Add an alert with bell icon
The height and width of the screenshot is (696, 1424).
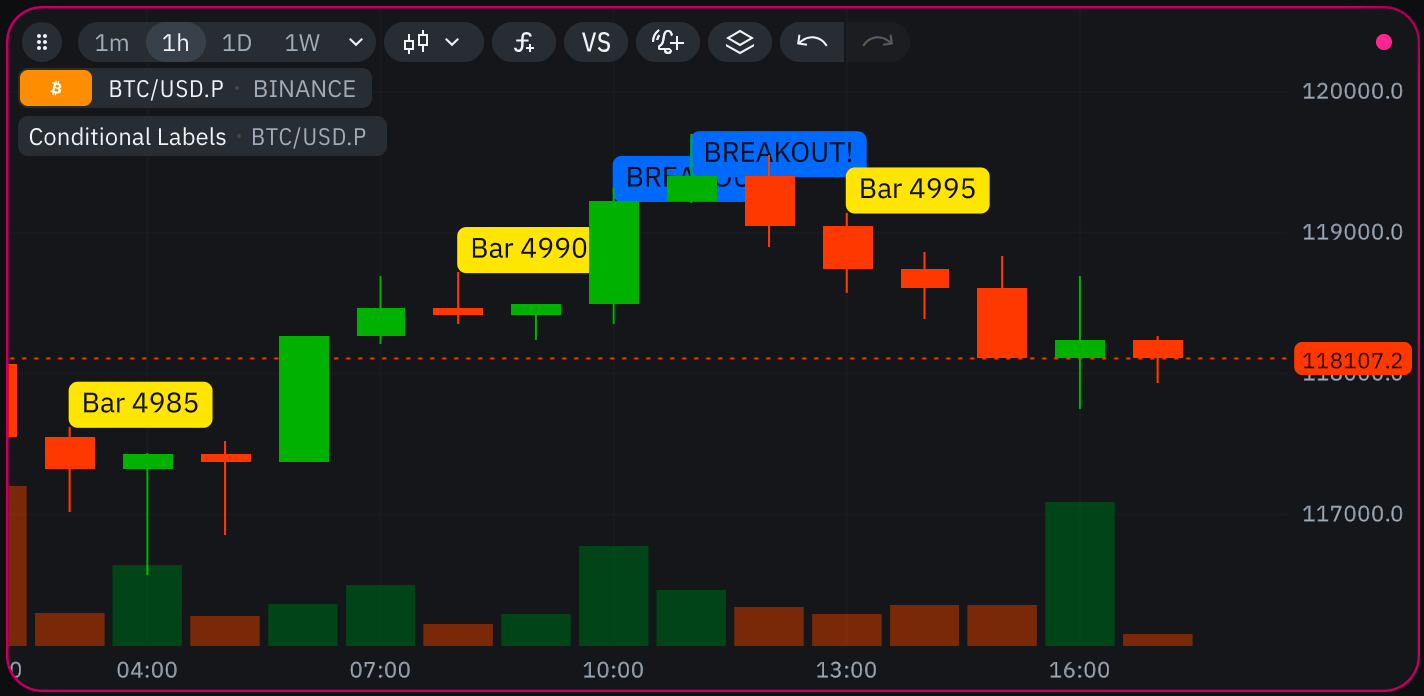pyautogui.click(x=668, y=42)
